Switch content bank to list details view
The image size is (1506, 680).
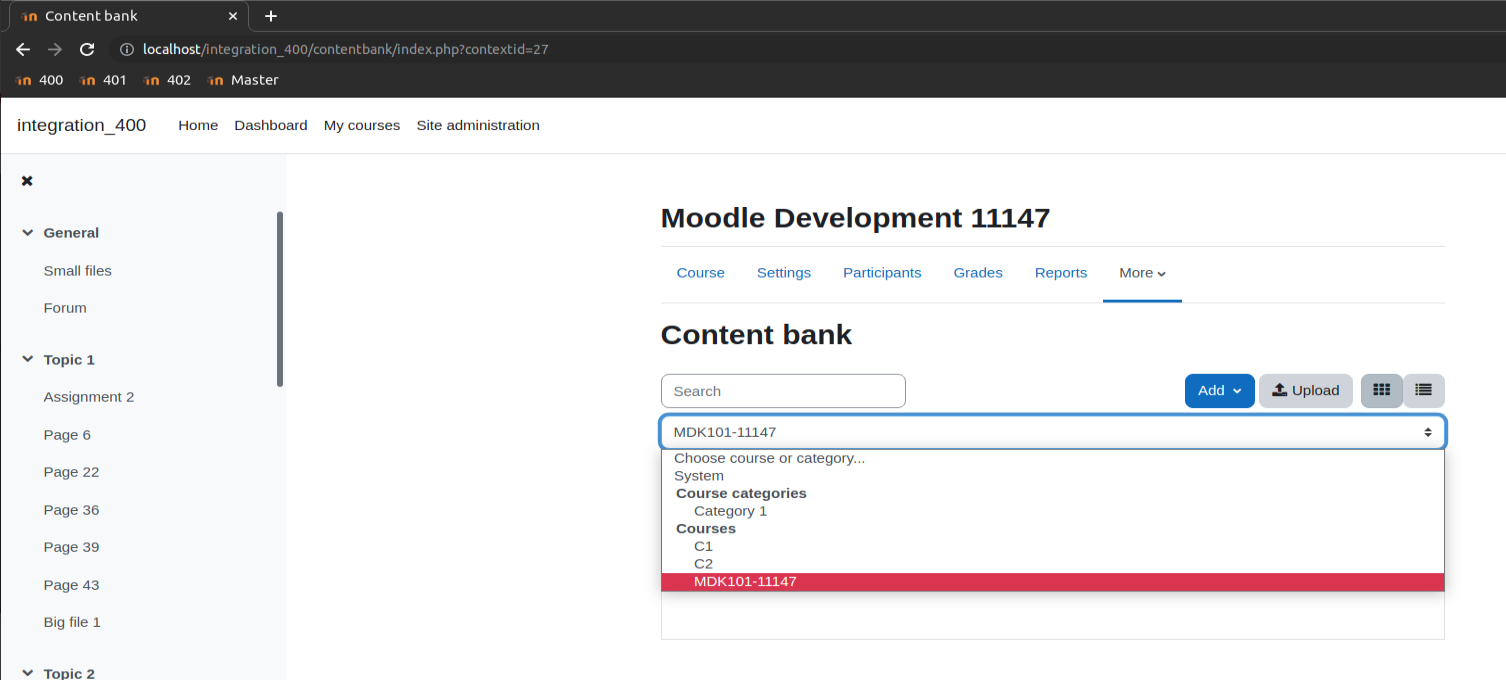[1424, 391]
